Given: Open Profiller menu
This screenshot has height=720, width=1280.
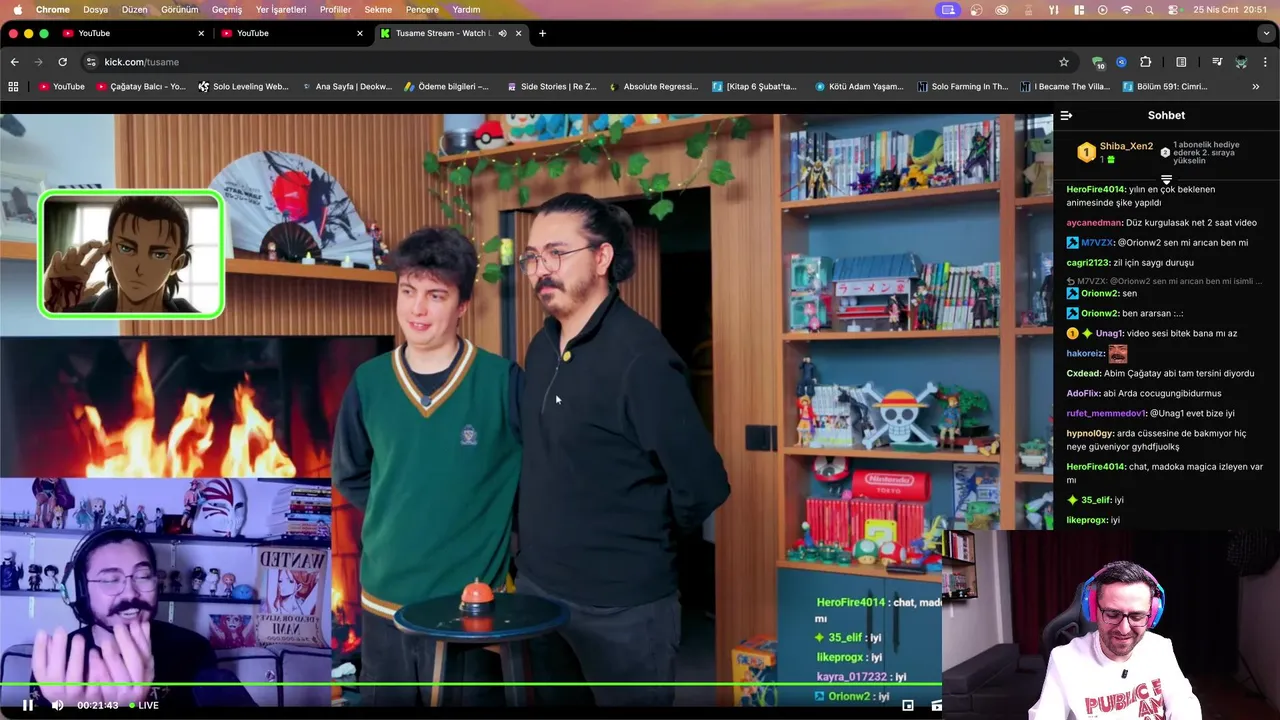Looking at the screenshot, I should click(335, 10).
